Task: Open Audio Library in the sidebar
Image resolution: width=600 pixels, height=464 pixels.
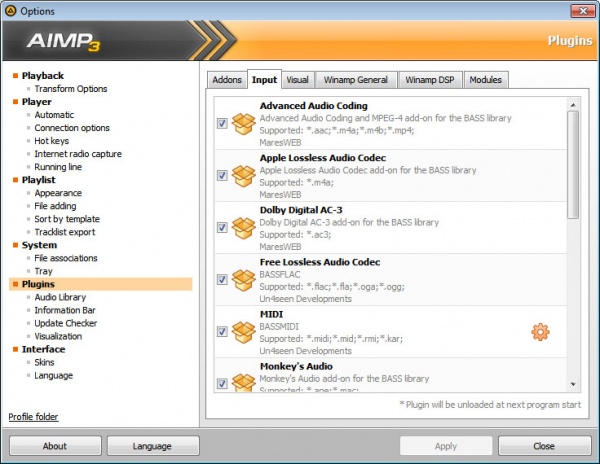Action: [60, 297]
